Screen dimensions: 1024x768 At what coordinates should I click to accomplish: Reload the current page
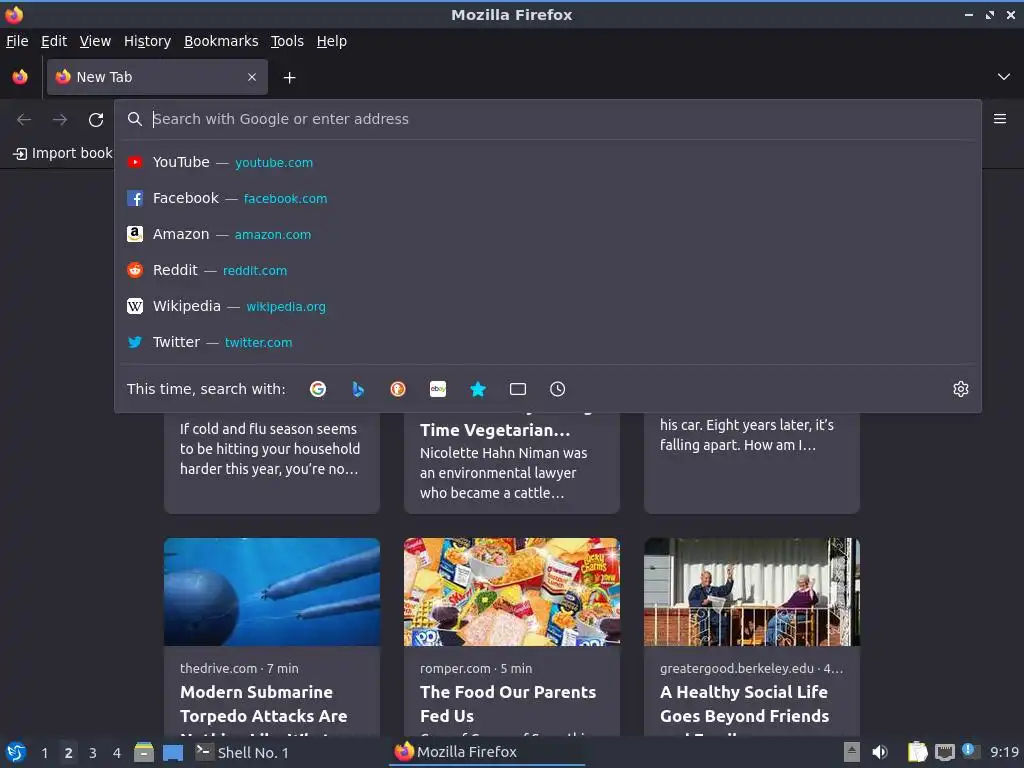pyautogui.click(x=96, y=120)
